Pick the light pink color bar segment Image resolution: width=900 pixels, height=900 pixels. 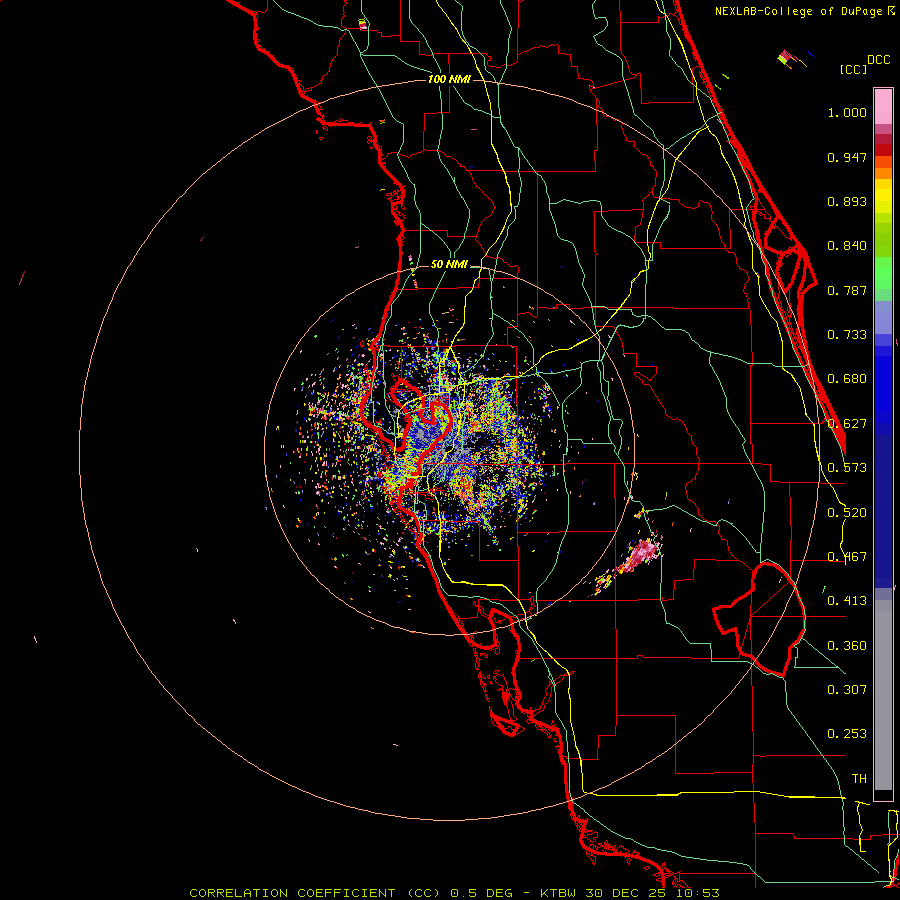point(883,107)
